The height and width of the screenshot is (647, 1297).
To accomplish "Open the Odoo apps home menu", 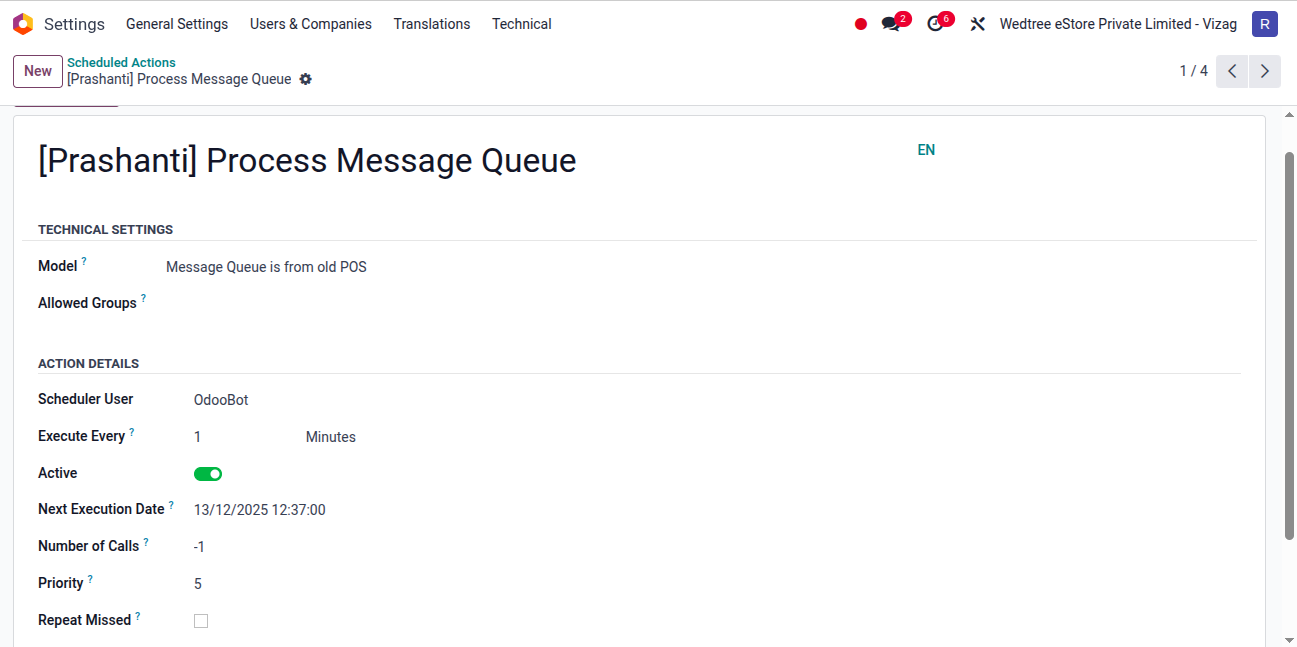I will point(22,23).
